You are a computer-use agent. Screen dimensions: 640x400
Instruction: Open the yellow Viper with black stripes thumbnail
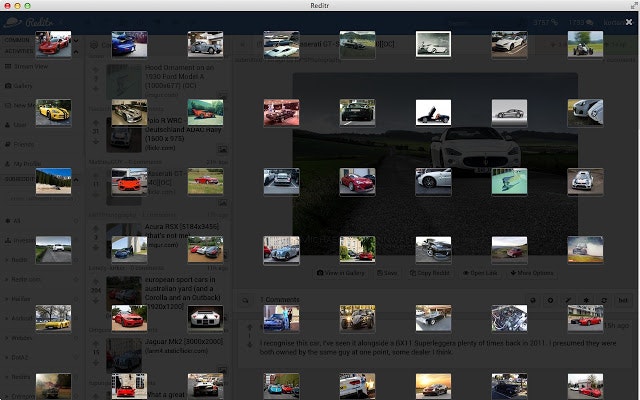point(53,112)
